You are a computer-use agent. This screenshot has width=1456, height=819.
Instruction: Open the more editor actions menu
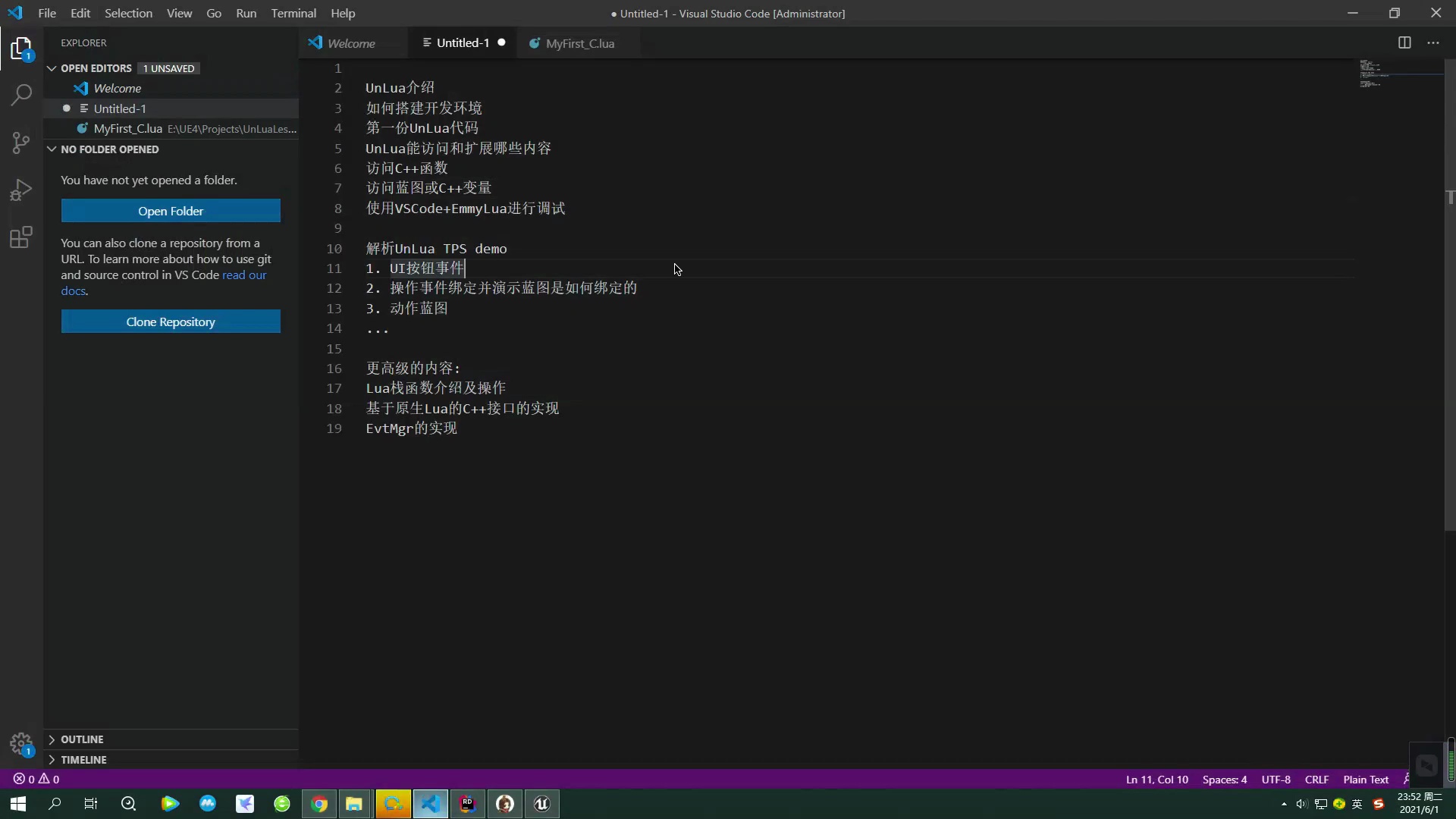coord(1434,43)
